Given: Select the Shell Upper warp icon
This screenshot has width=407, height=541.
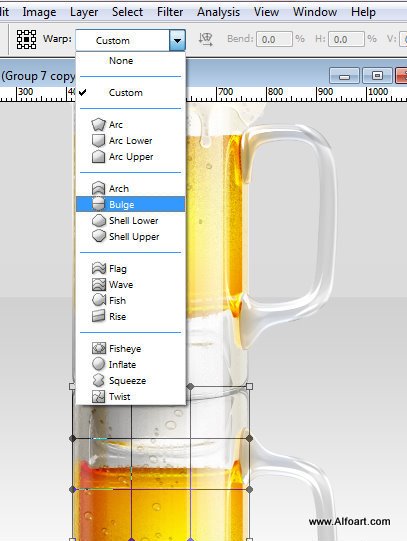Looking at the screenshot, I should [99, 236].
